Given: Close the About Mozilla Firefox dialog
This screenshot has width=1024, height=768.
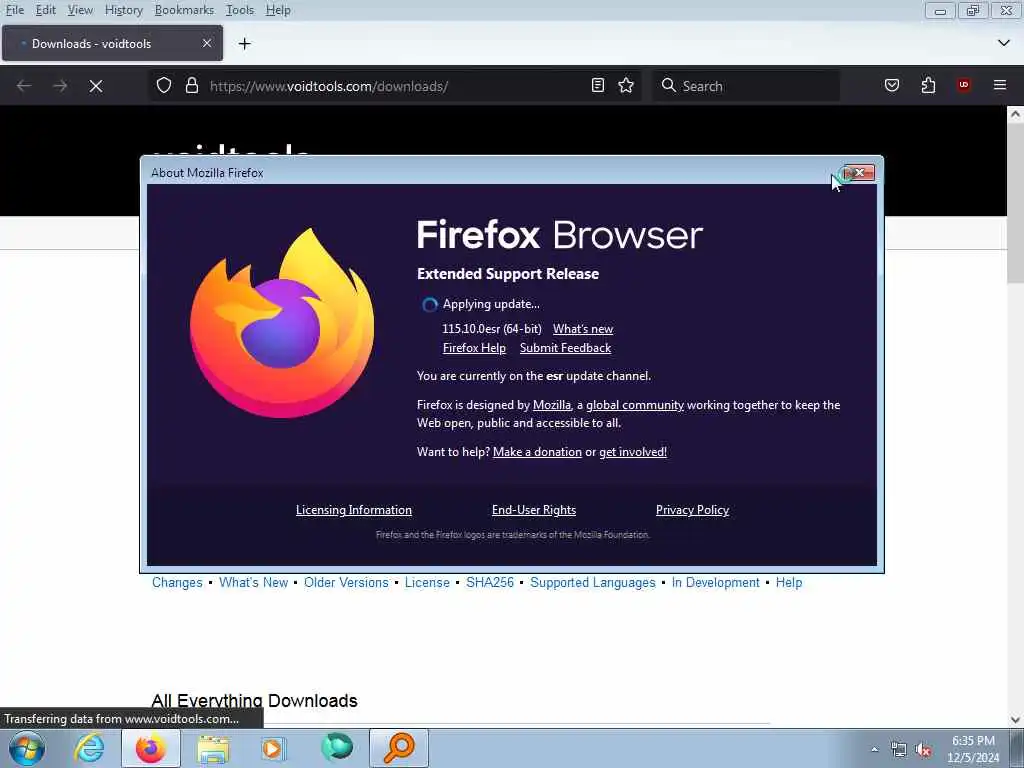Looking at the screenshot, I should [858, 172].
